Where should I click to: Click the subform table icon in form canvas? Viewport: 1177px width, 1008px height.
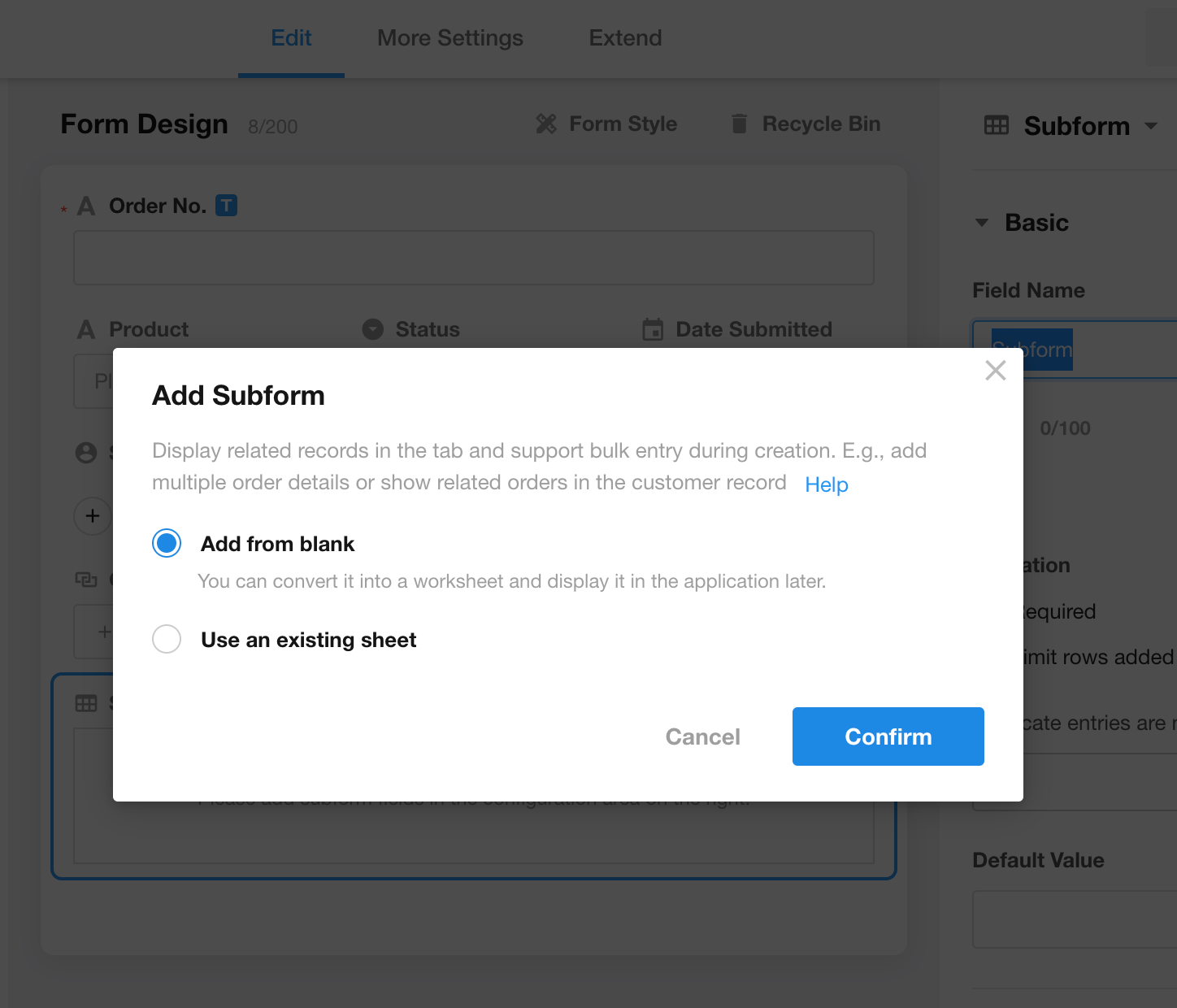[x=86, y=703]
